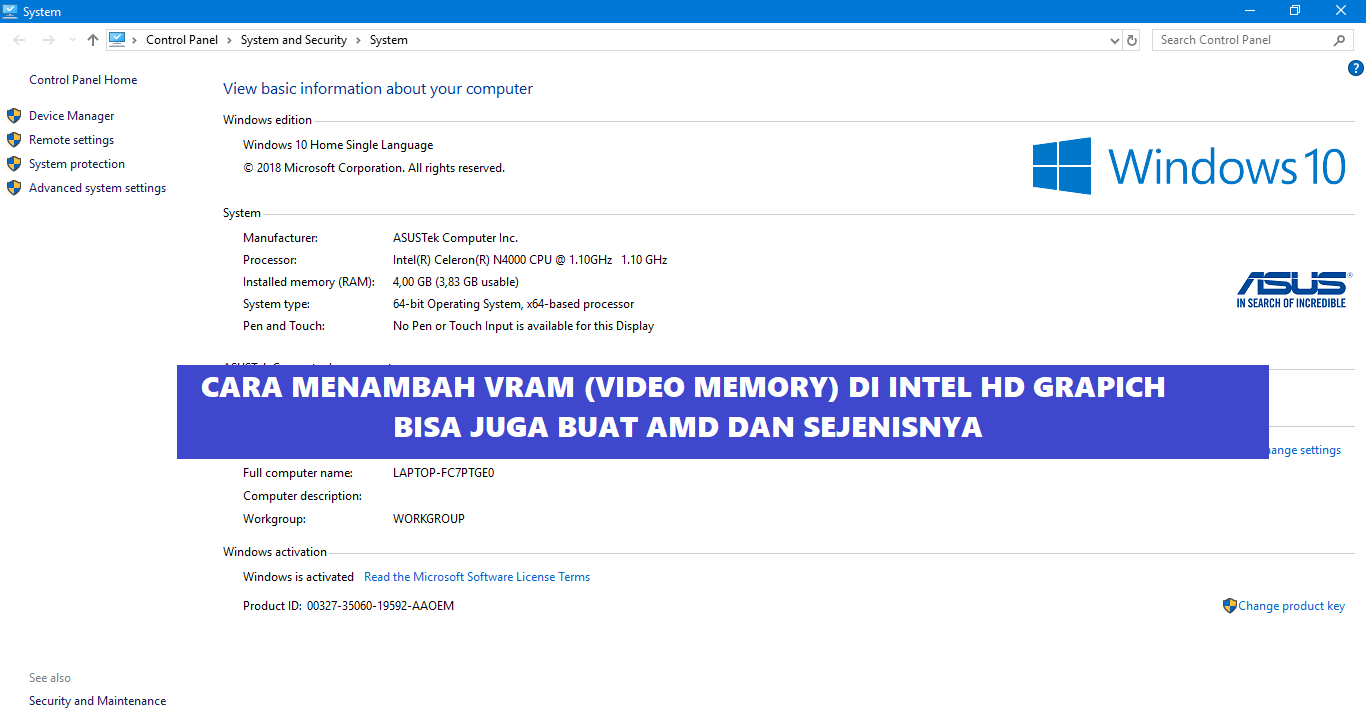Read the Microsoft Software License Terms
This screenshot has height=724, width=1366.
(x=477, y=577)
